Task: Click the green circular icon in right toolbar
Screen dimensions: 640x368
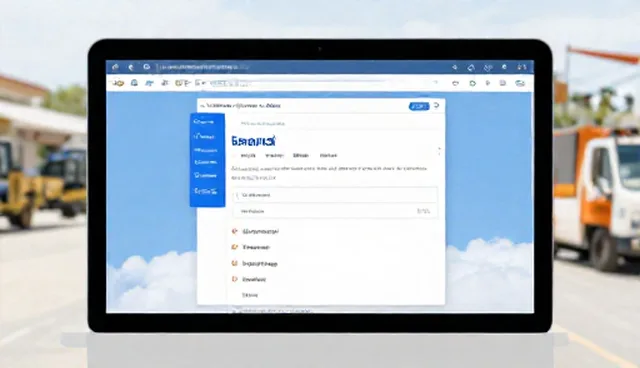Action: 473,83
